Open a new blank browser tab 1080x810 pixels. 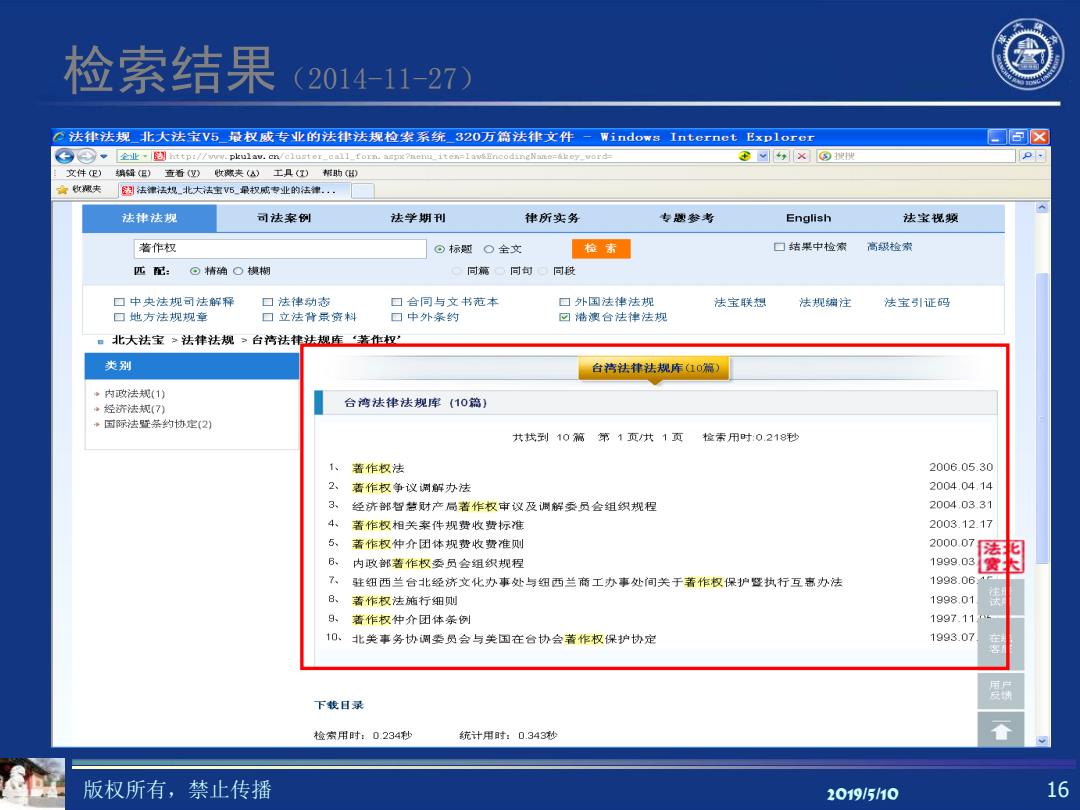coord(363,191)
